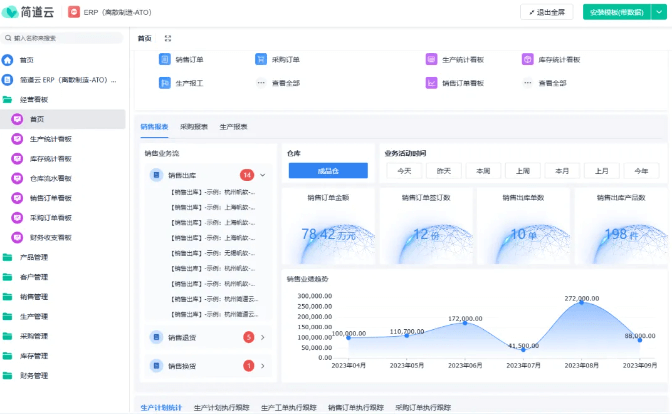Click the red 1 badge on 销售换货
This screenshot has width=672, height=414.
(249, 366)
